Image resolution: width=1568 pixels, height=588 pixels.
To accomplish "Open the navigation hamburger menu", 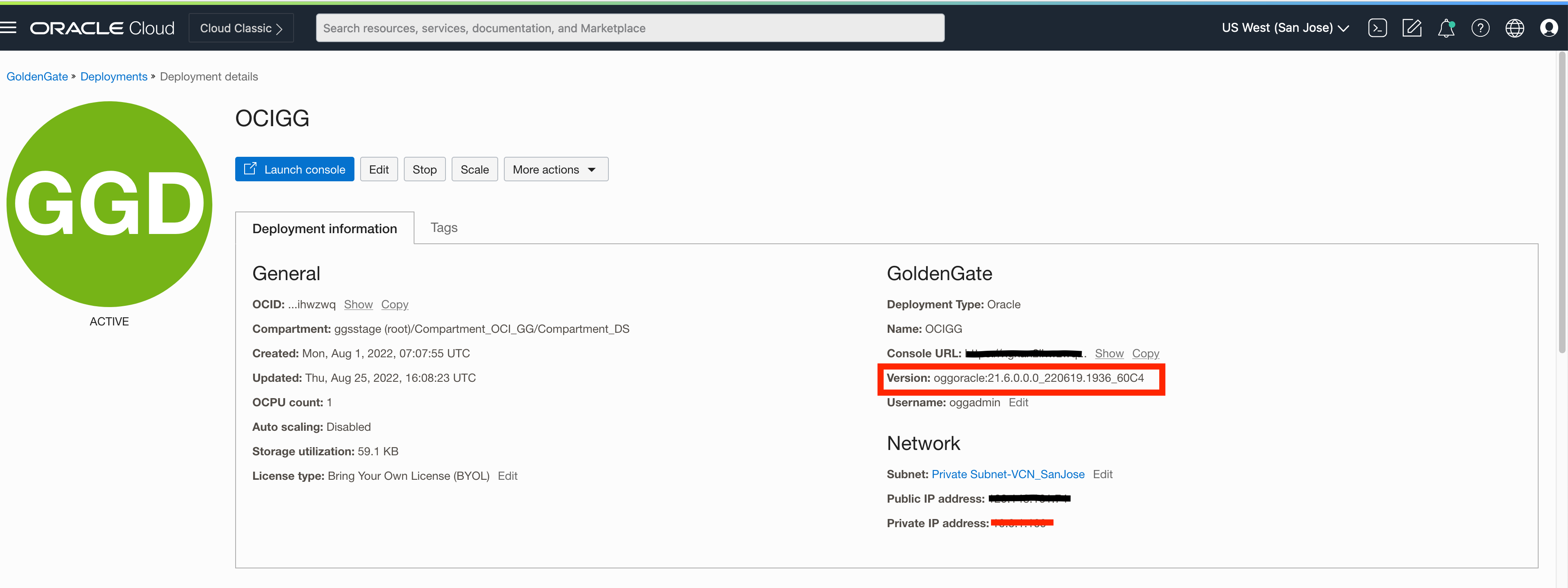I will click(x=9, y=27).
